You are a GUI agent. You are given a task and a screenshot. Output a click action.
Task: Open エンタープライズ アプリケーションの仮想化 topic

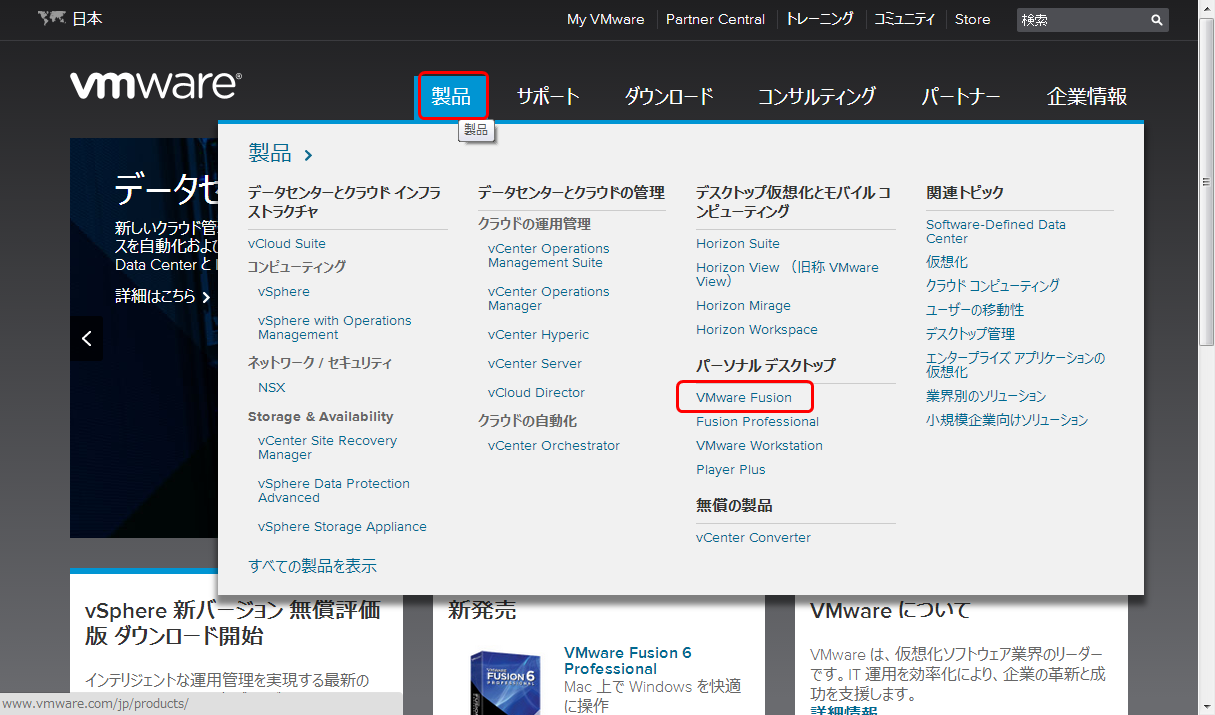click(1016, 365)
